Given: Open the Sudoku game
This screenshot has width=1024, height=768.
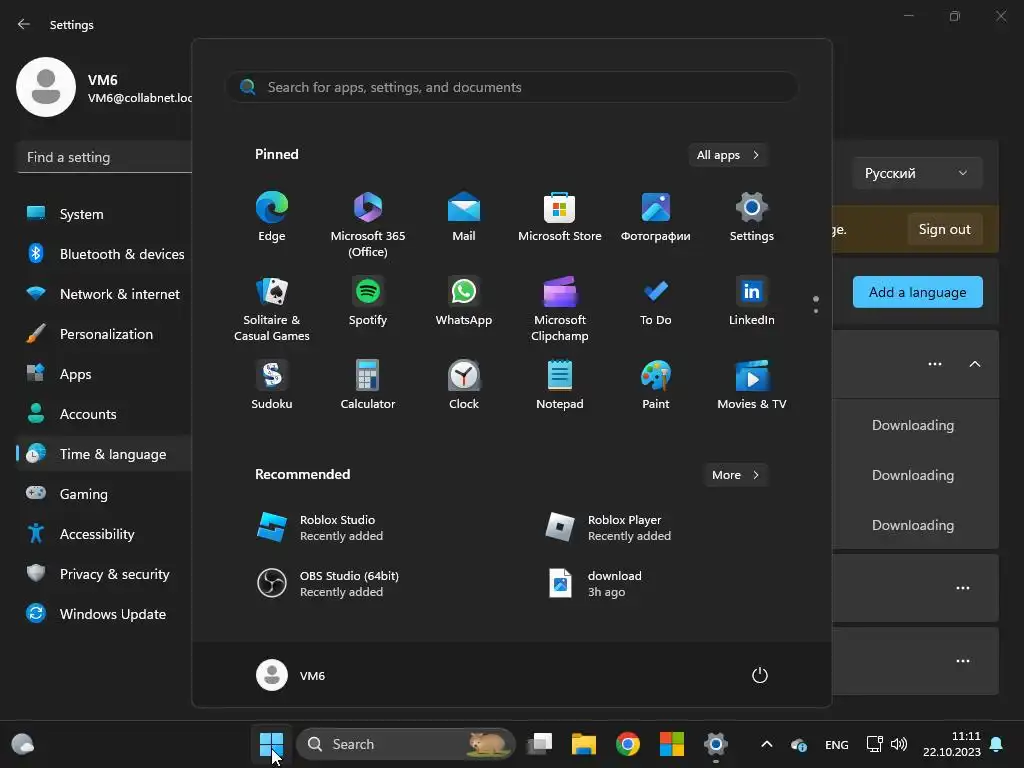Looking at the screenshot, I should pyautogui.click(x=272, y=385).
